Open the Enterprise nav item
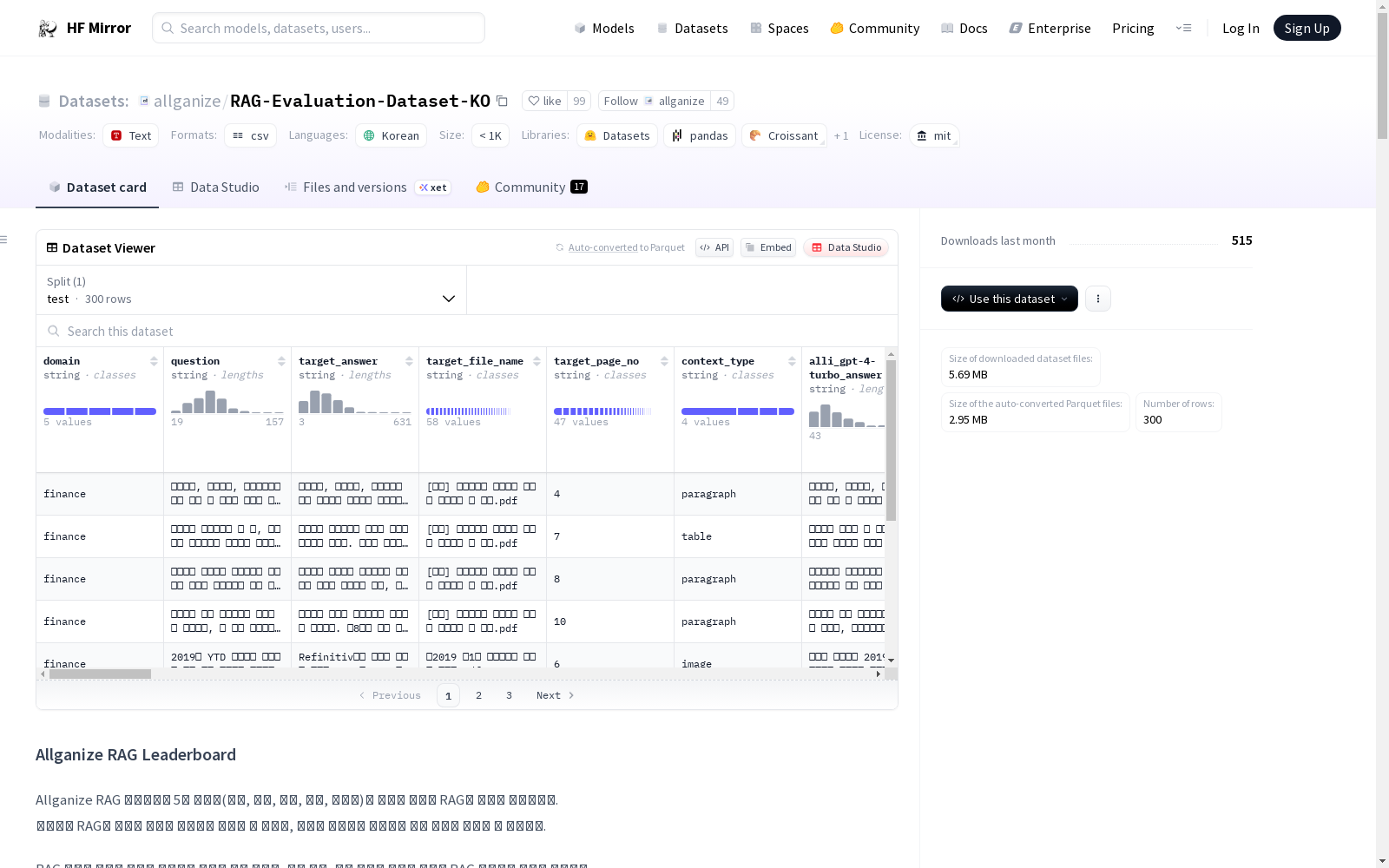Image resolution: width=1389 pixels, height=868 pixels. [1050, 28]
